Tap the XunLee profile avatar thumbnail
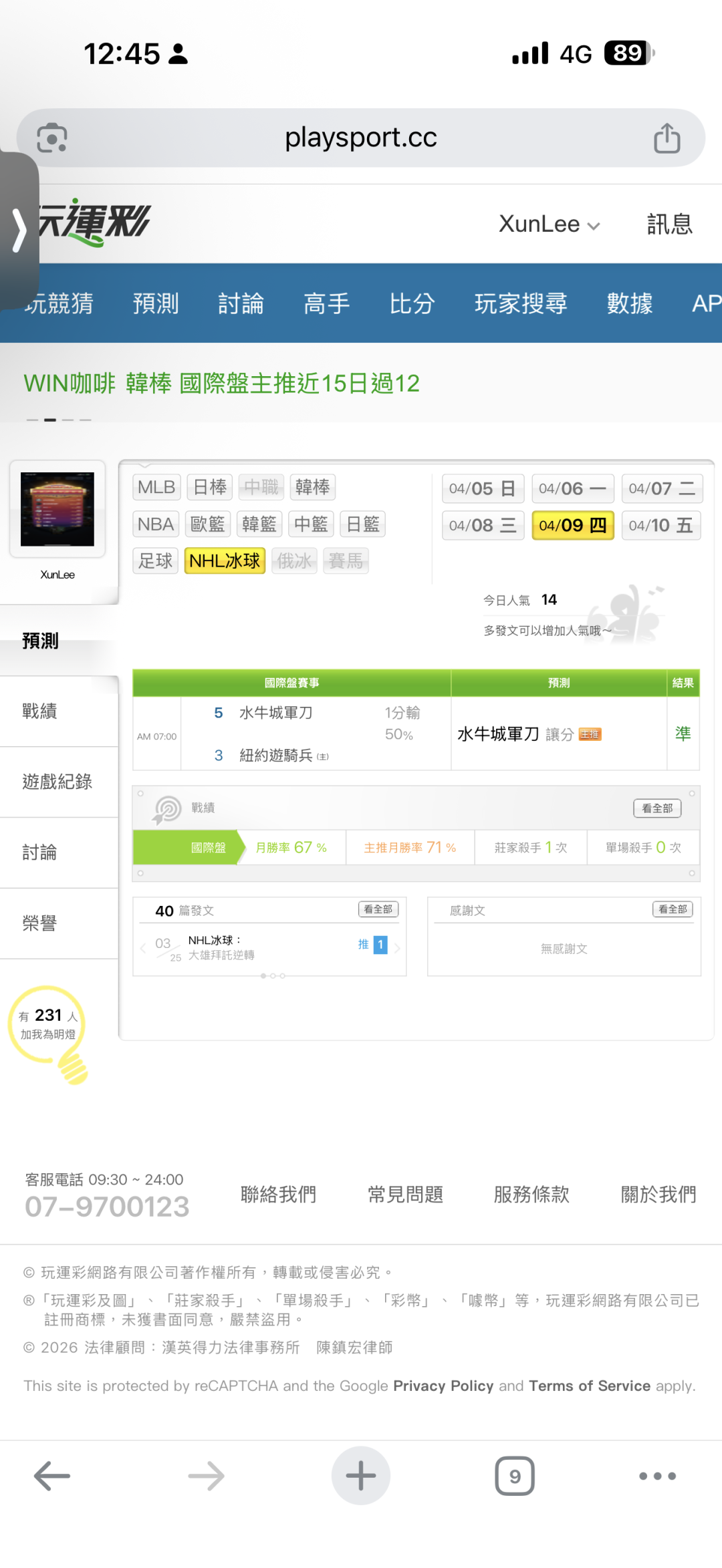722x1568 pixels. (x=57, y=509)
